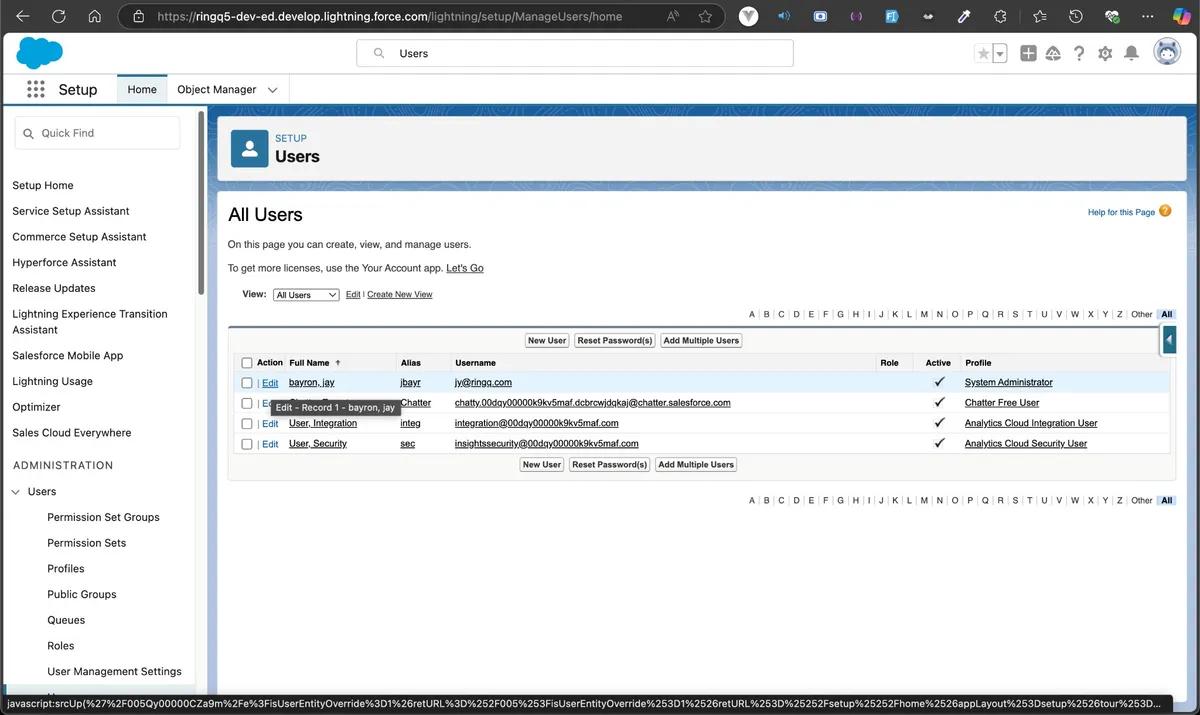Open Public Groups in sidebar
The width and height of the screenshot is (1200, 715).
pos(82,594)
